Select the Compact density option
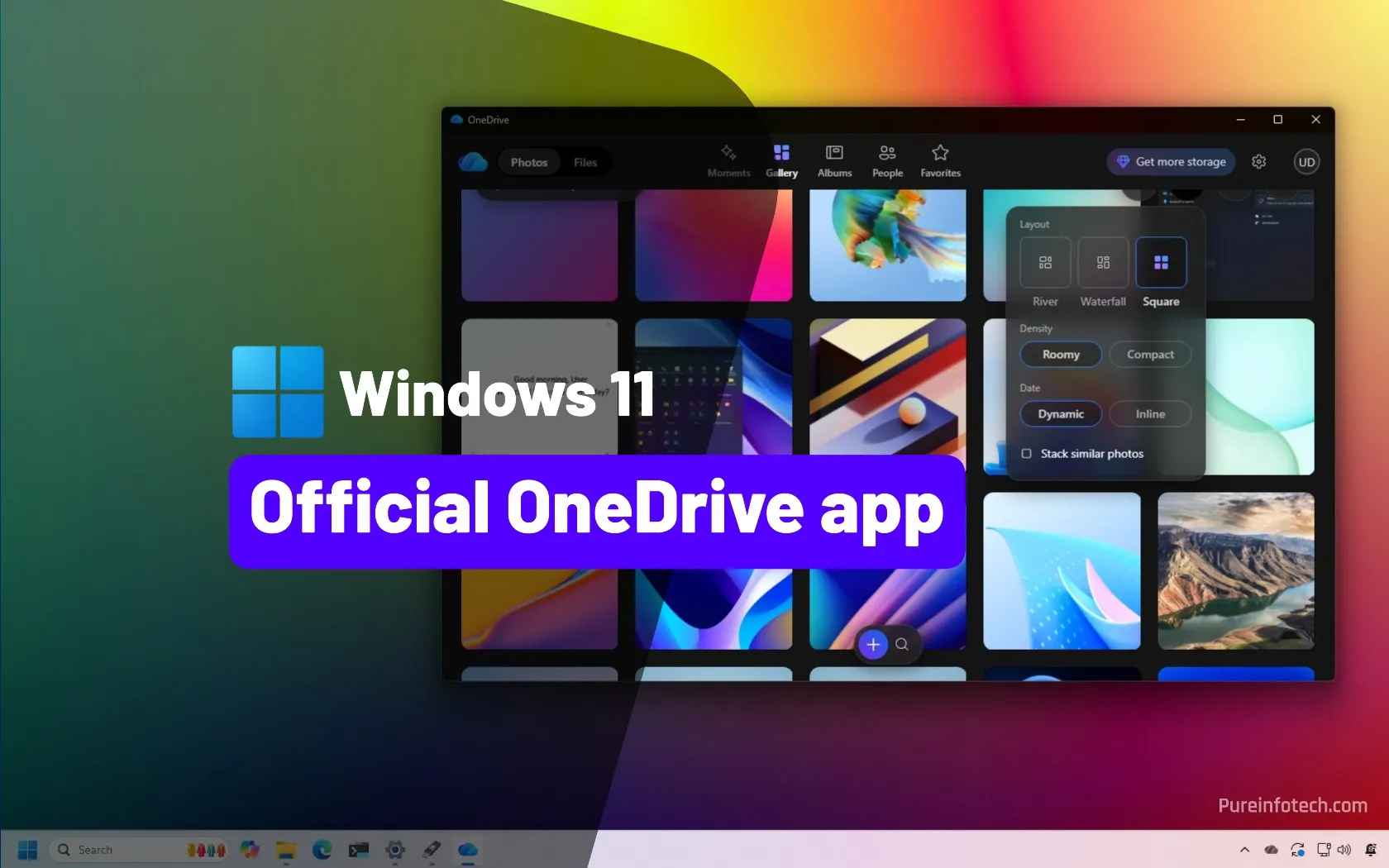Viewport: 1389px width, 868px height. point(1150,354)
